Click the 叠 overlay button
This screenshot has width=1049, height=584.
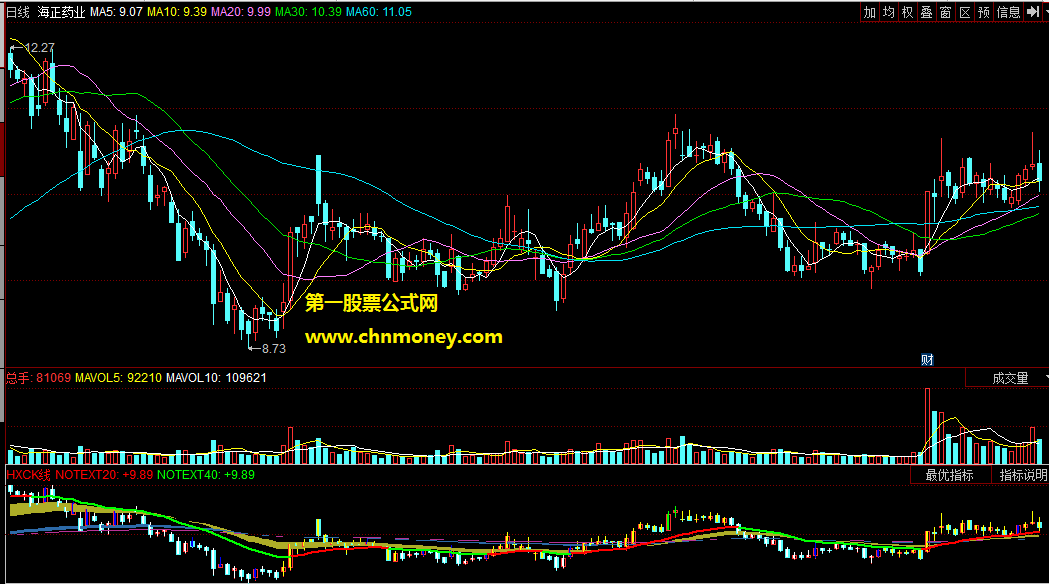pos(926,12)
